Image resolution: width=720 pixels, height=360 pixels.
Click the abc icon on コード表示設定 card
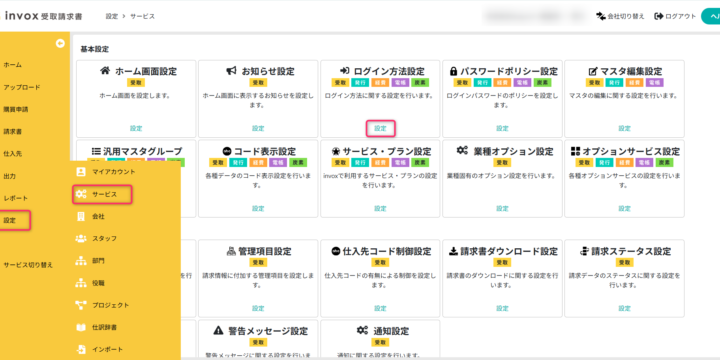click(x=226, y=151)
